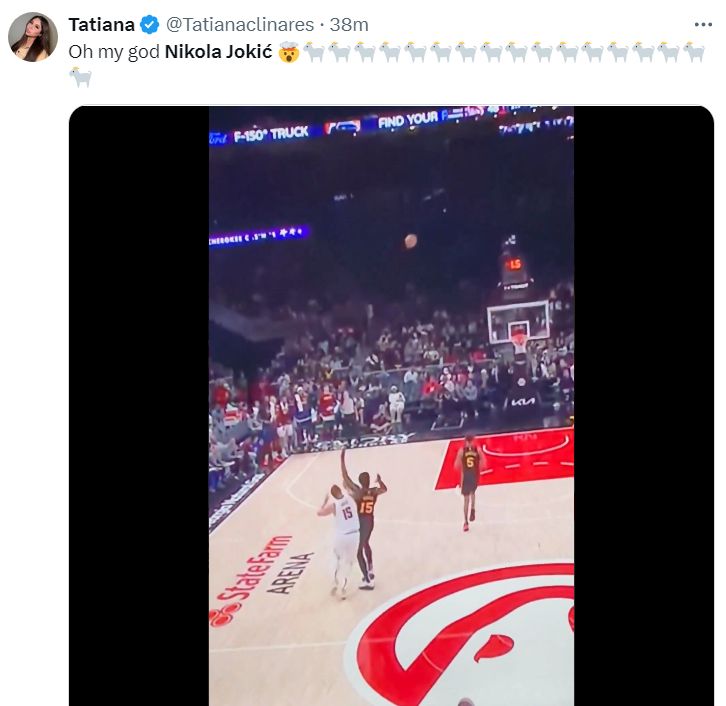Image resolution: width=726 pixels, height=706 pixels.
Task: Click the shot clock above the backboard
Action: (515, 265)
